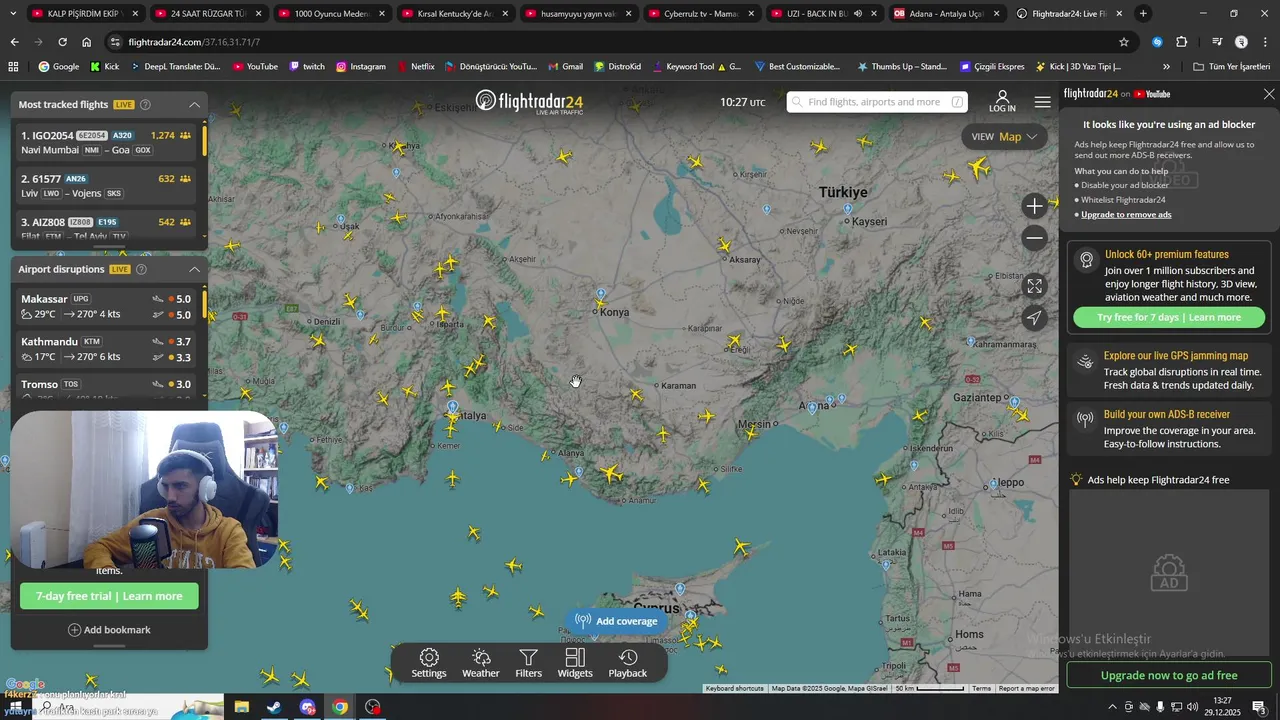Open Explore our live GPS jamming map
This screenshot has width=1280, height=720.
1169,370
